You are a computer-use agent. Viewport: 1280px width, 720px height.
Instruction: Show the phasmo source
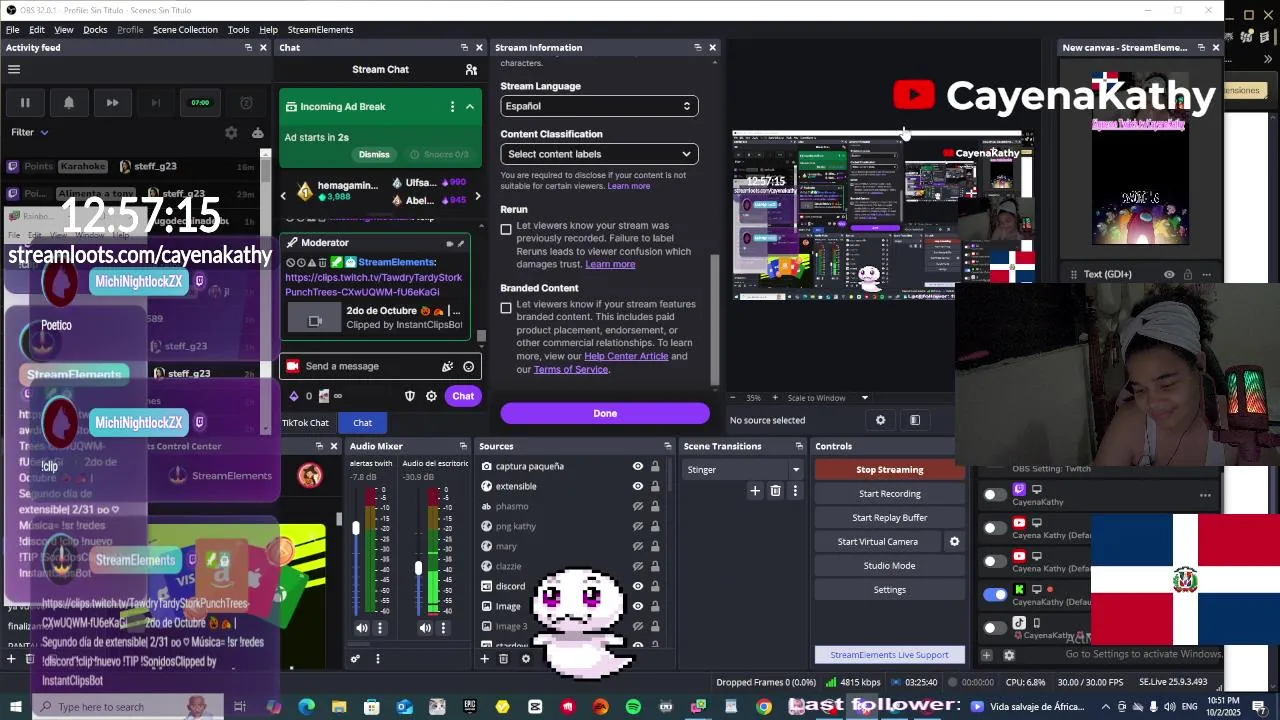click(637, 506)
